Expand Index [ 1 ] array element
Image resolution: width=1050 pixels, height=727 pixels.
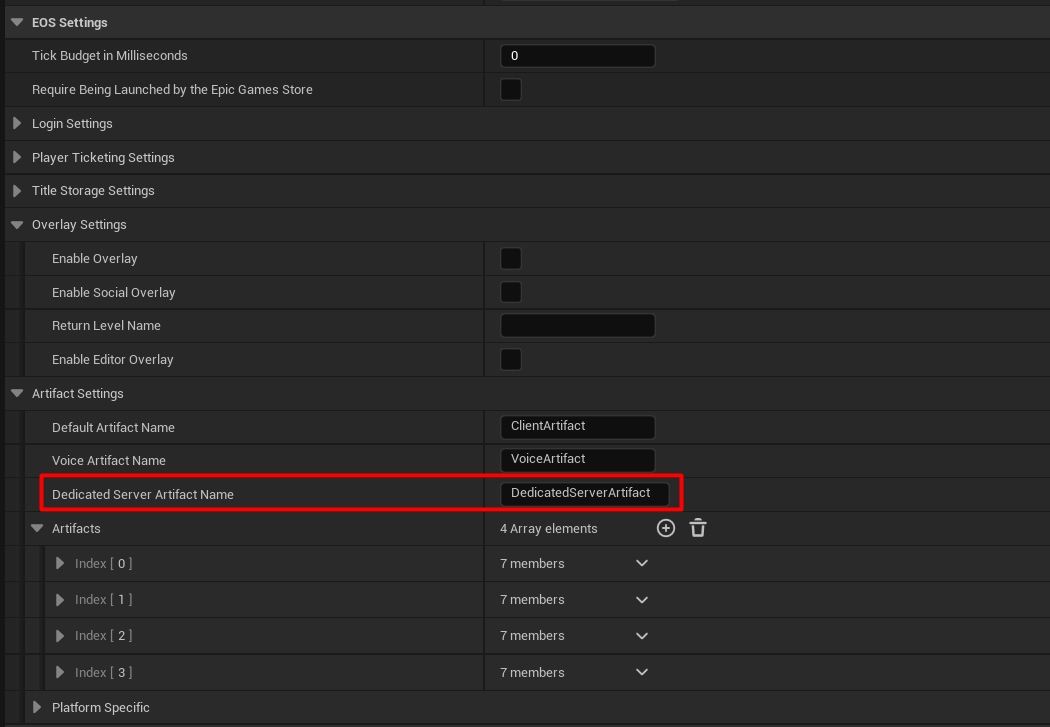[61, 600]
